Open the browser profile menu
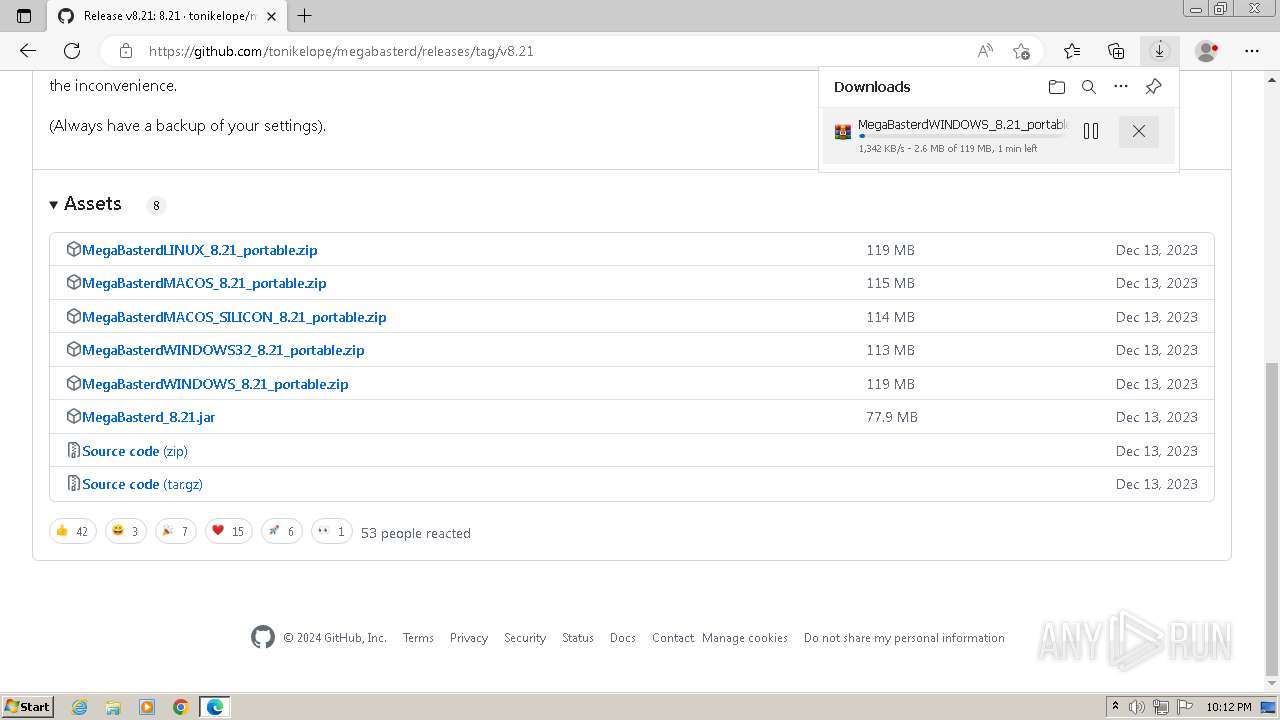This screenshot has height=720, width=1280. tap(1207, 51)
